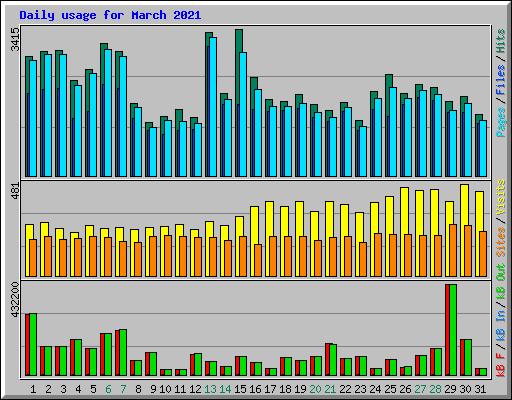Viewport: 512px width, 400px height.
Task: Click green weekend day label 28
Action: coord(435,389)
